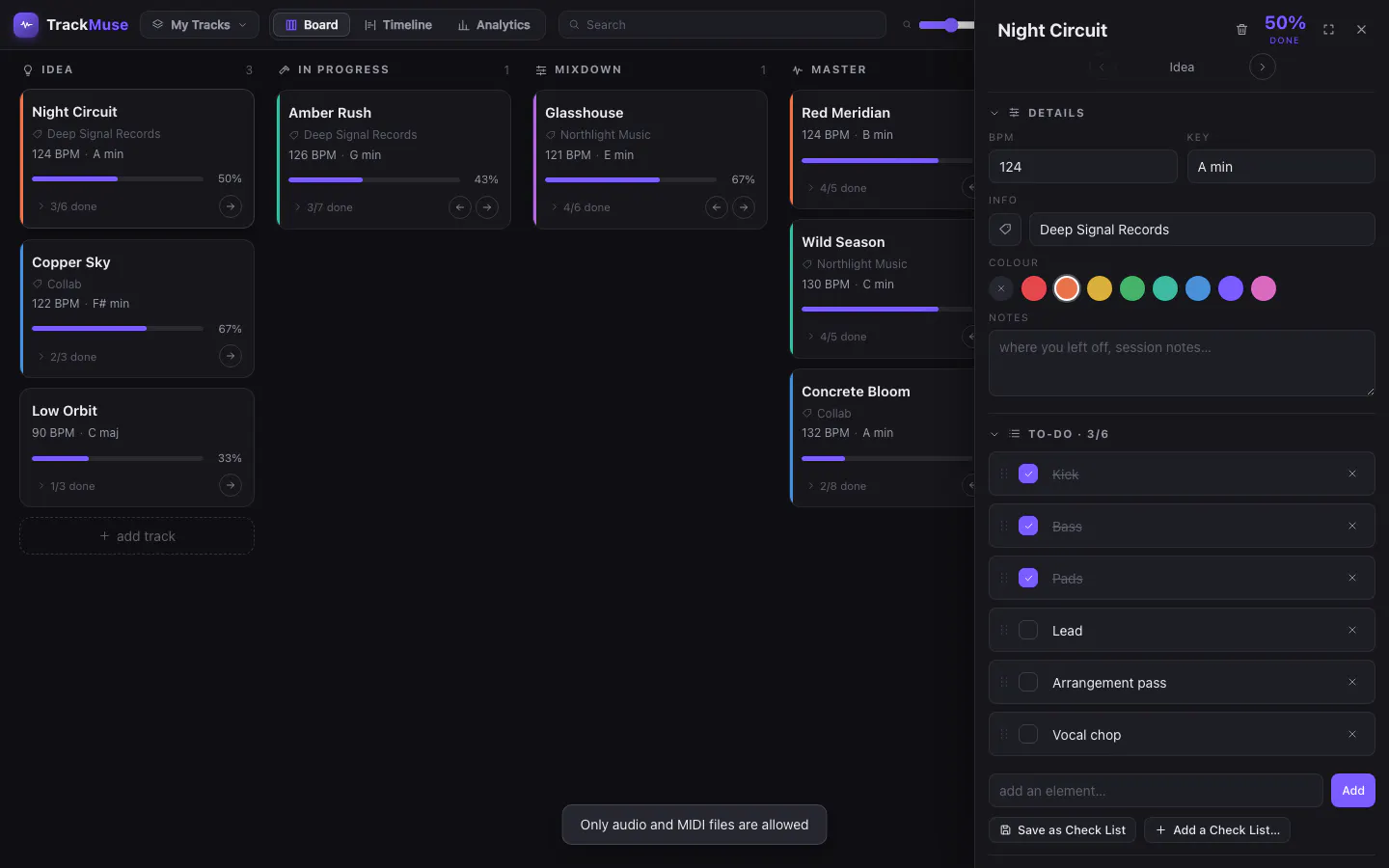1389x868 pixels.
Task: Move track to next stage from Idea
Action: pyautogui.click(x=1262, y=67)
